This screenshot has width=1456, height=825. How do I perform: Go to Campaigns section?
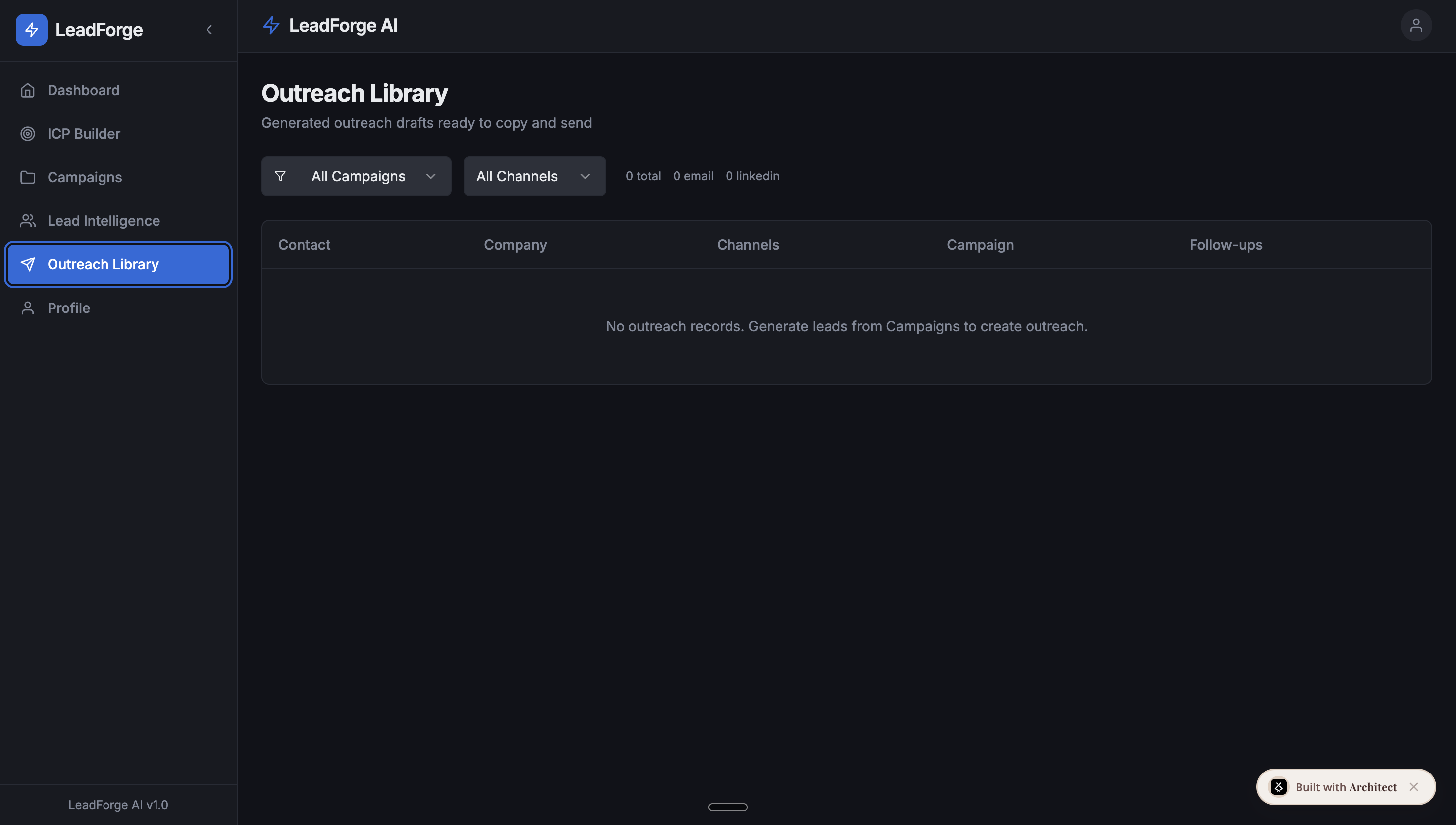tap(118, 177)
